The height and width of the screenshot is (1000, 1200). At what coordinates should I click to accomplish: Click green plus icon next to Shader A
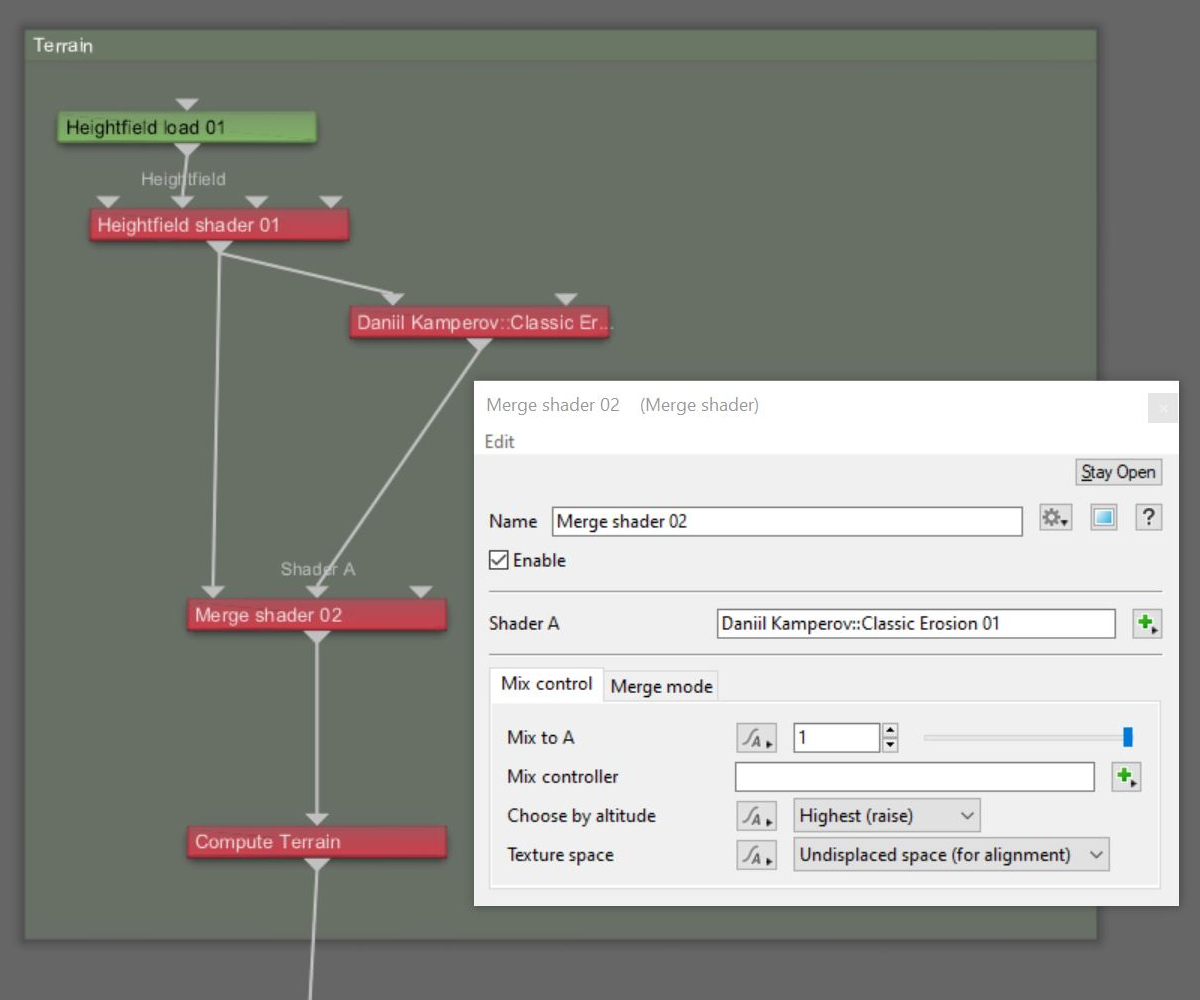tap(1147, 624)
